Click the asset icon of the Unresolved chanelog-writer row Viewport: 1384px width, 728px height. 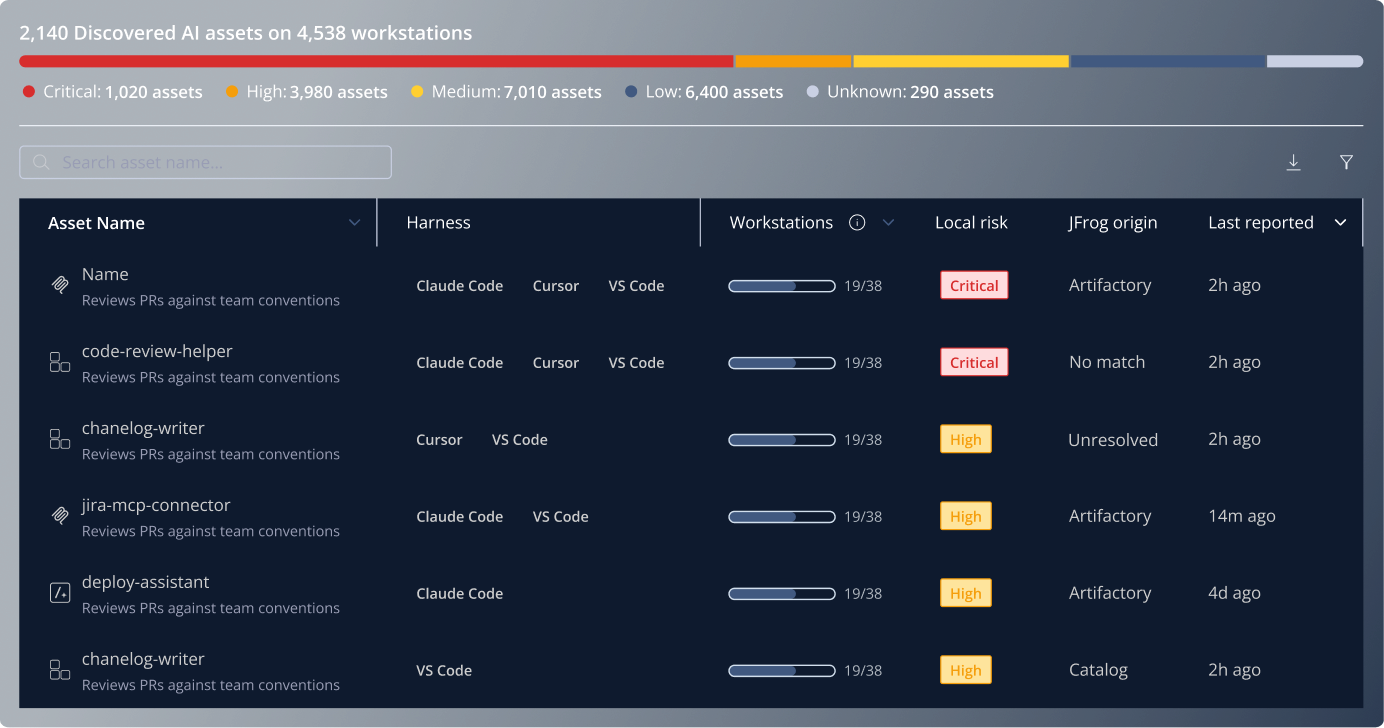pyautogui.click(x=60, y=439)
